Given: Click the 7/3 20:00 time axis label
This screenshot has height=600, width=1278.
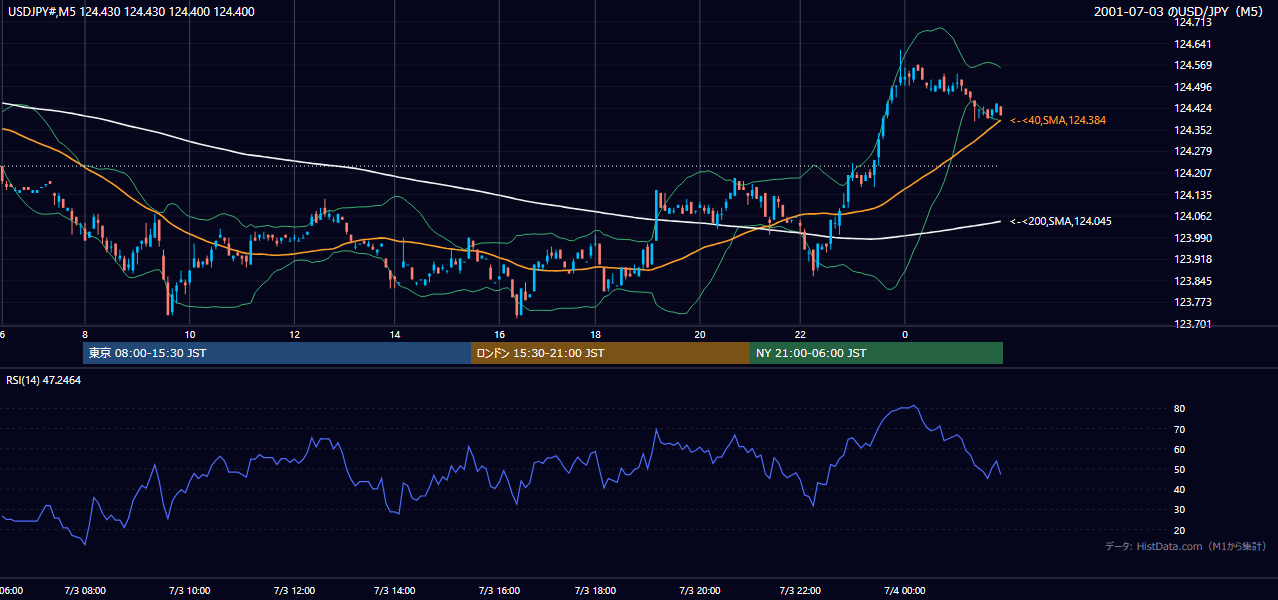Looking at the screenshot, I should pyautogui.click(x=700, y=590).
